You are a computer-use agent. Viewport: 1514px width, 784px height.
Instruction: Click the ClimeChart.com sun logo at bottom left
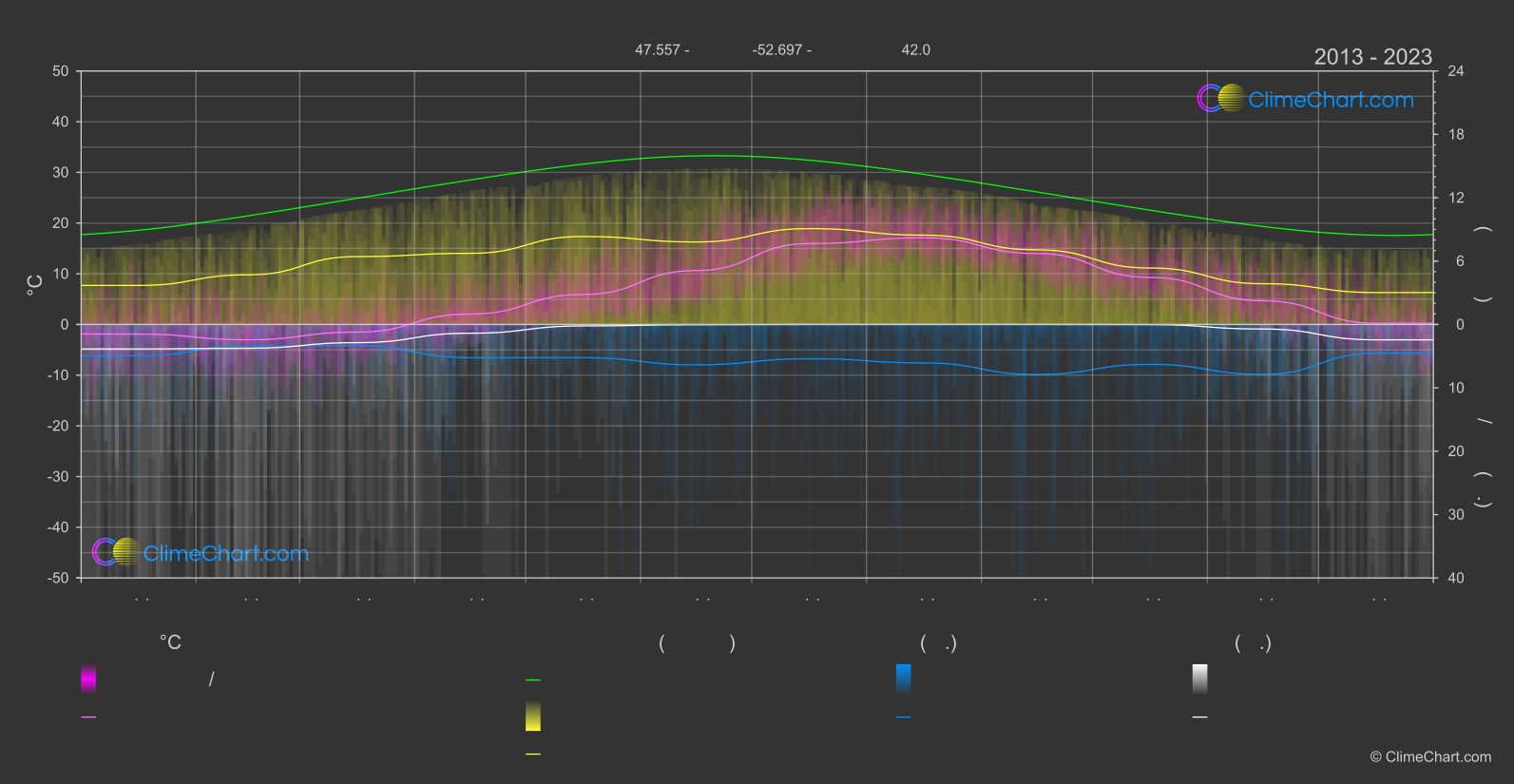pyautogui.click(x=116, y=551)
